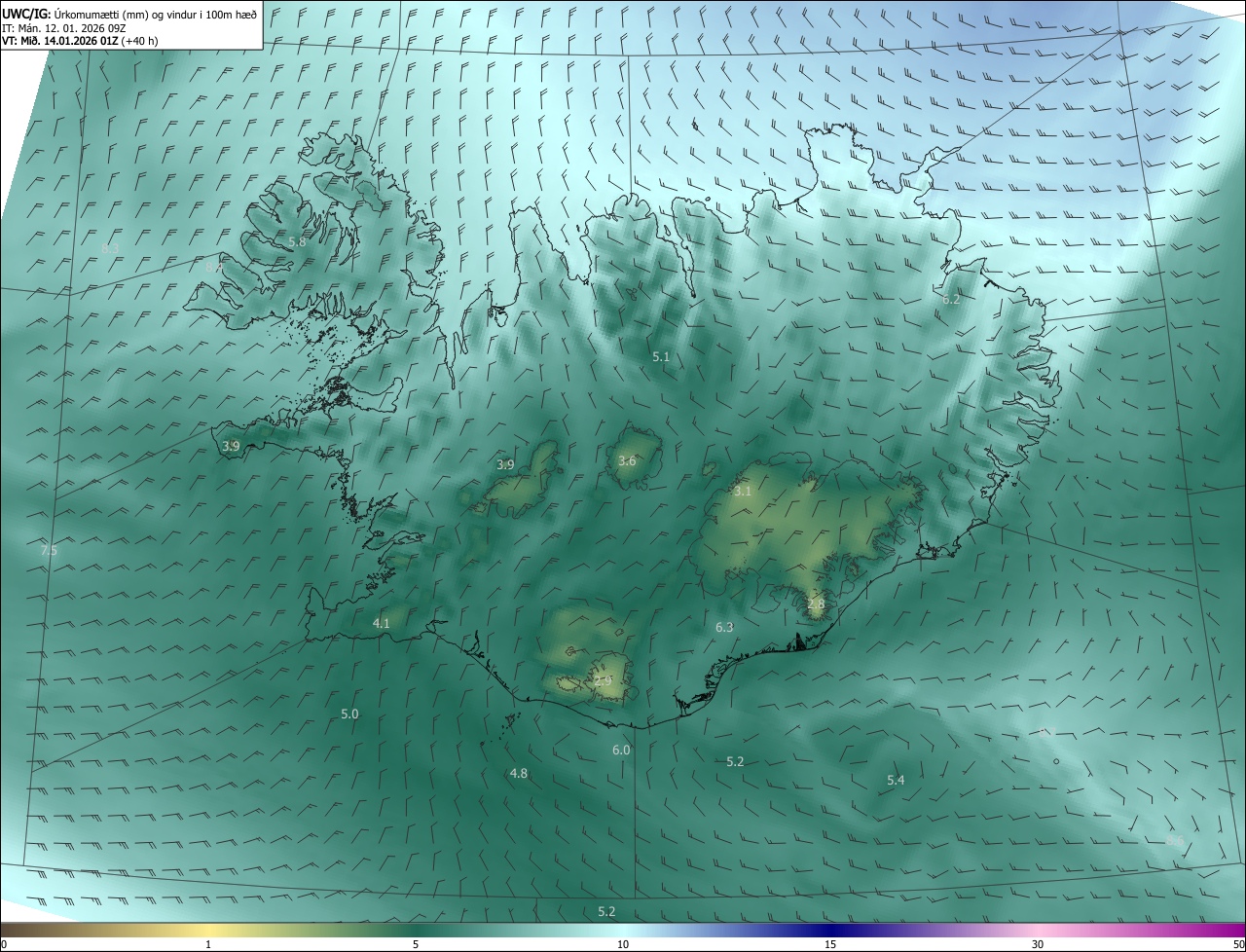This screenshot has height=952, width=1246.
Task: Click the 10 label on the colour scale
Action: click(623, 944)
